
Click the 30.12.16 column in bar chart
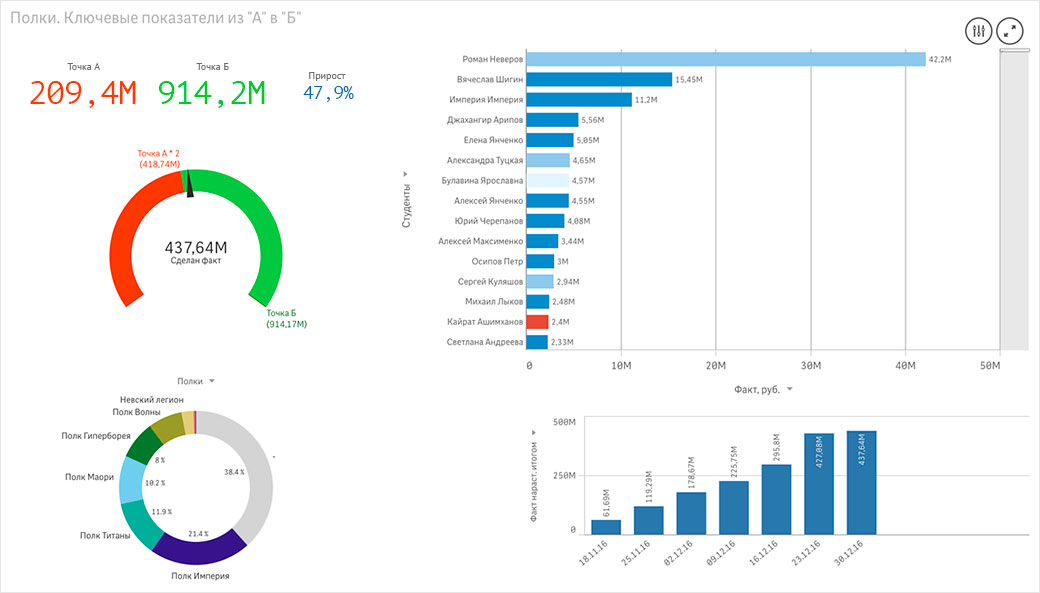pyautogui.click(x=861, y=482)
